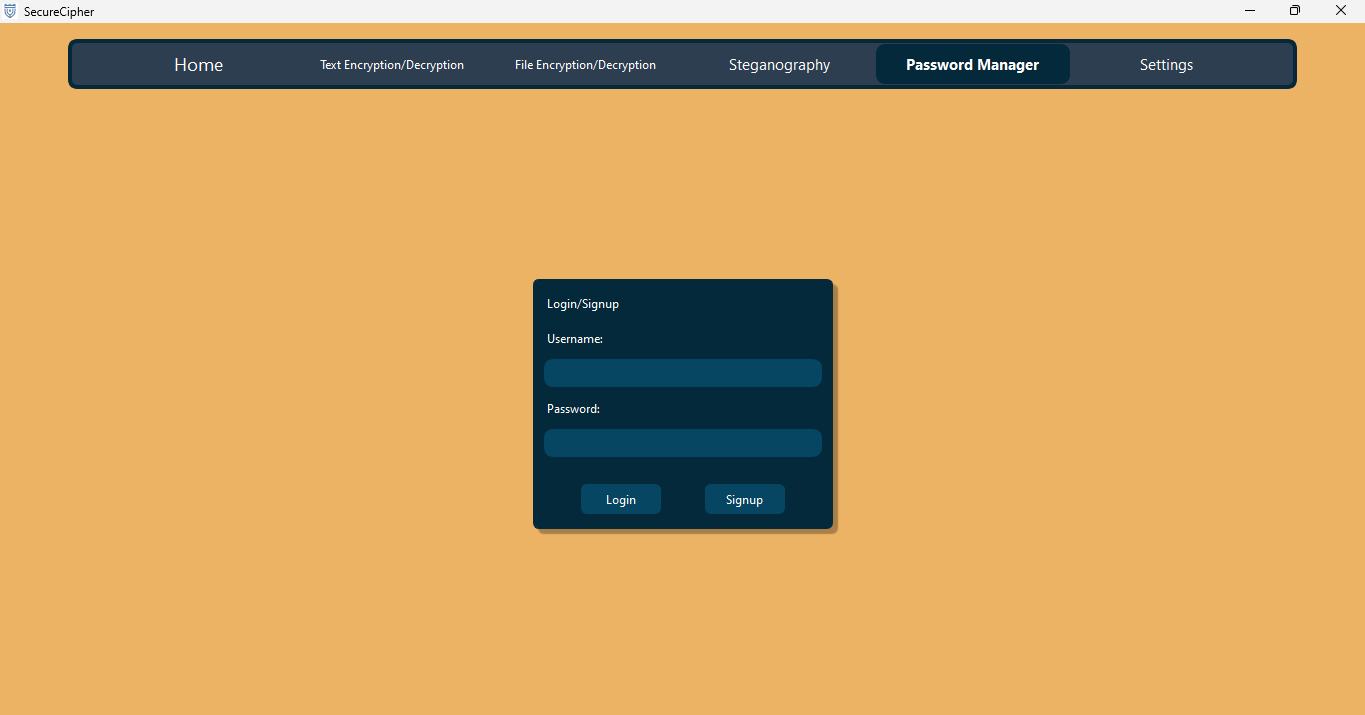
Task: Focus the Username input field
Action: click(682, 373)
